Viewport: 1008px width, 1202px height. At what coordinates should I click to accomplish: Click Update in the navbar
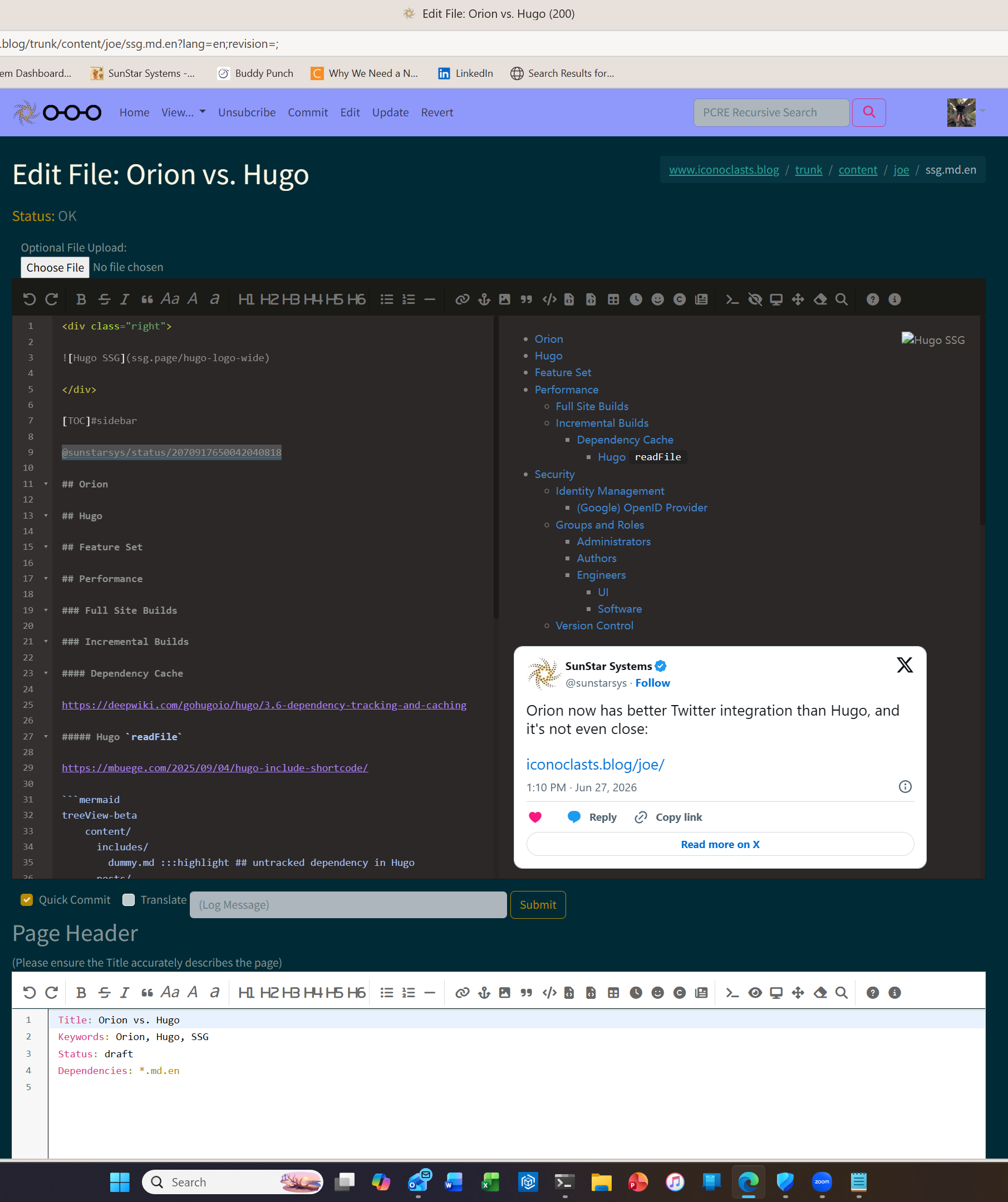tap(390, 112)
